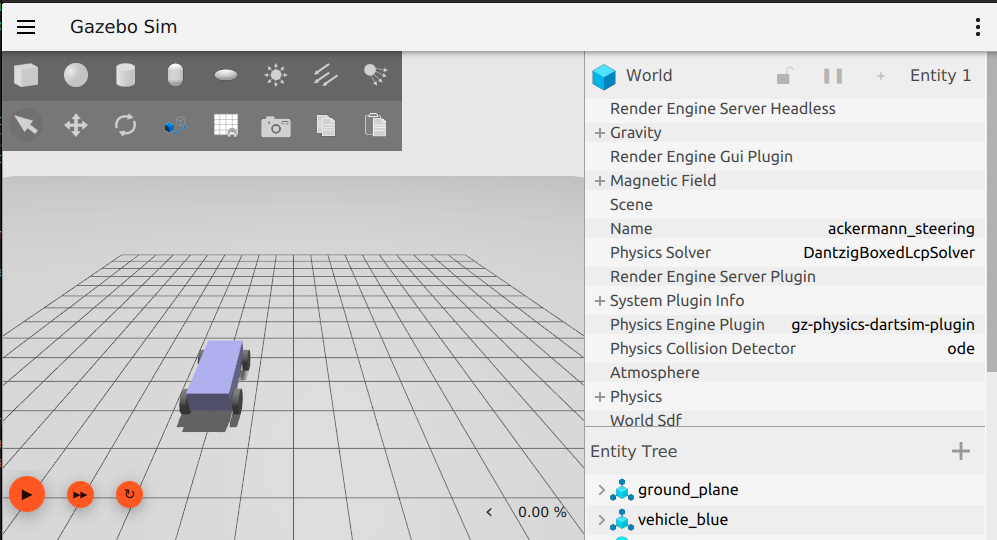This screenshot has height=540, width=997.
Task: Click the paste entity icon
Action: click(x=375, y=125)
